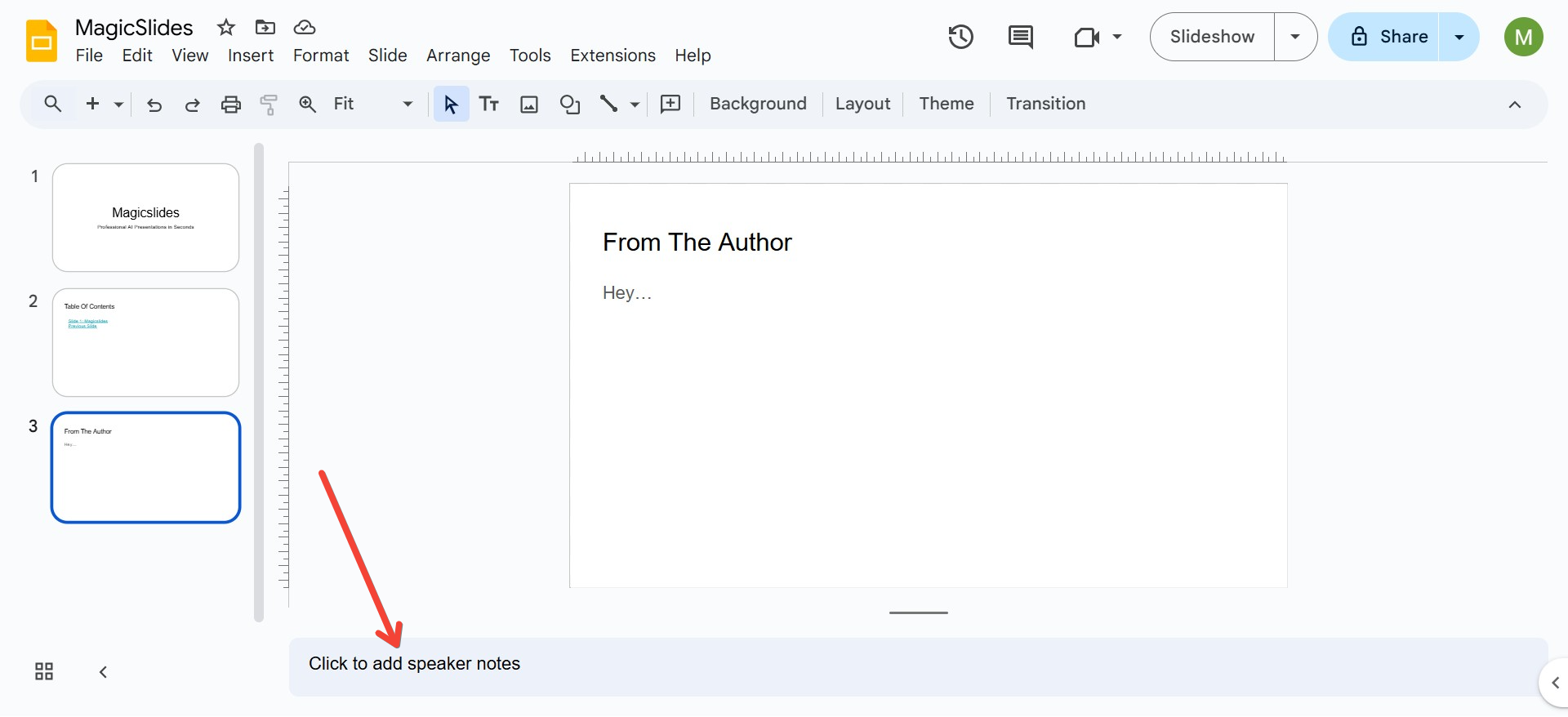Click the Zoom tool icon
Viewport: 1568px width, 717px height.
pos(308,105)
